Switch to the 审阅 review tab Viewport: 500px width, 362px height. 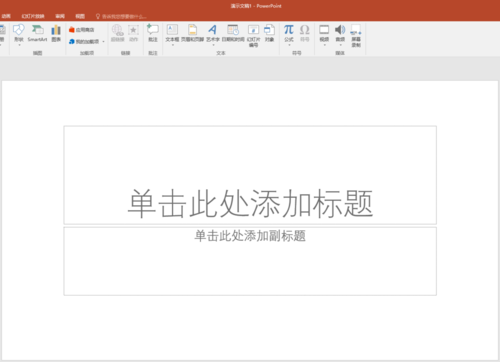[60, 16]
